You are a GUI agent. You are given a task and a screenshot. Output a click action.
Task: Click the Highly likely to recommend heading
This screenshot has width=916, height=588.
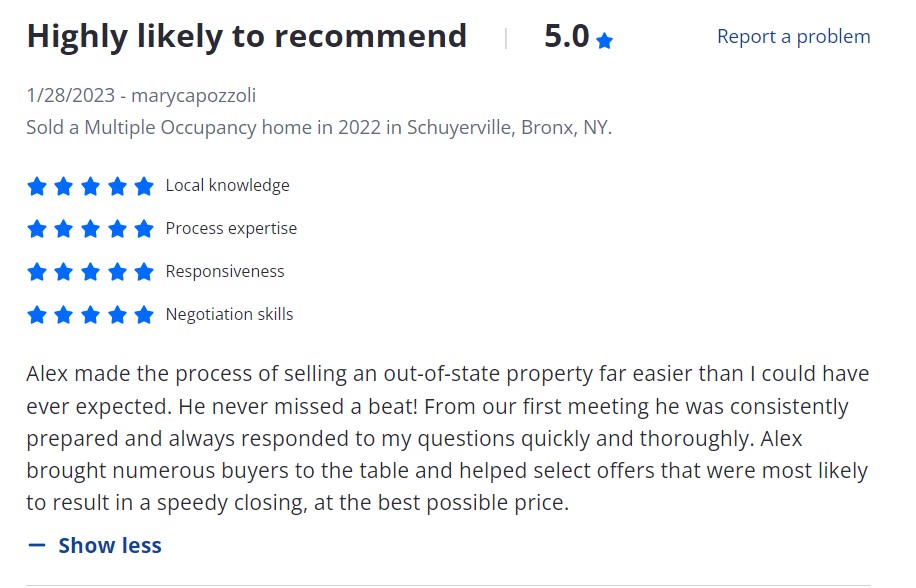(246, 37)
